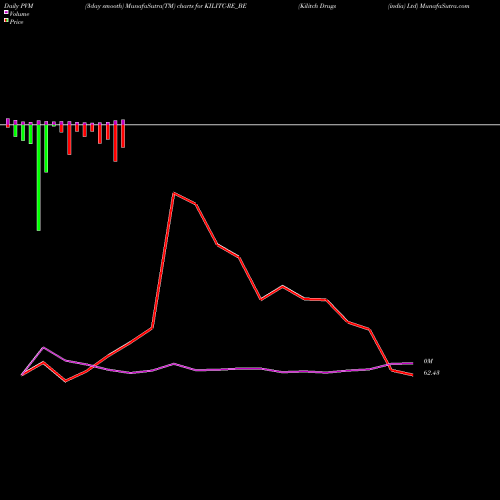Click the Price legend color marker
Screen dimensions: 500x500
[x=6, y=21]
